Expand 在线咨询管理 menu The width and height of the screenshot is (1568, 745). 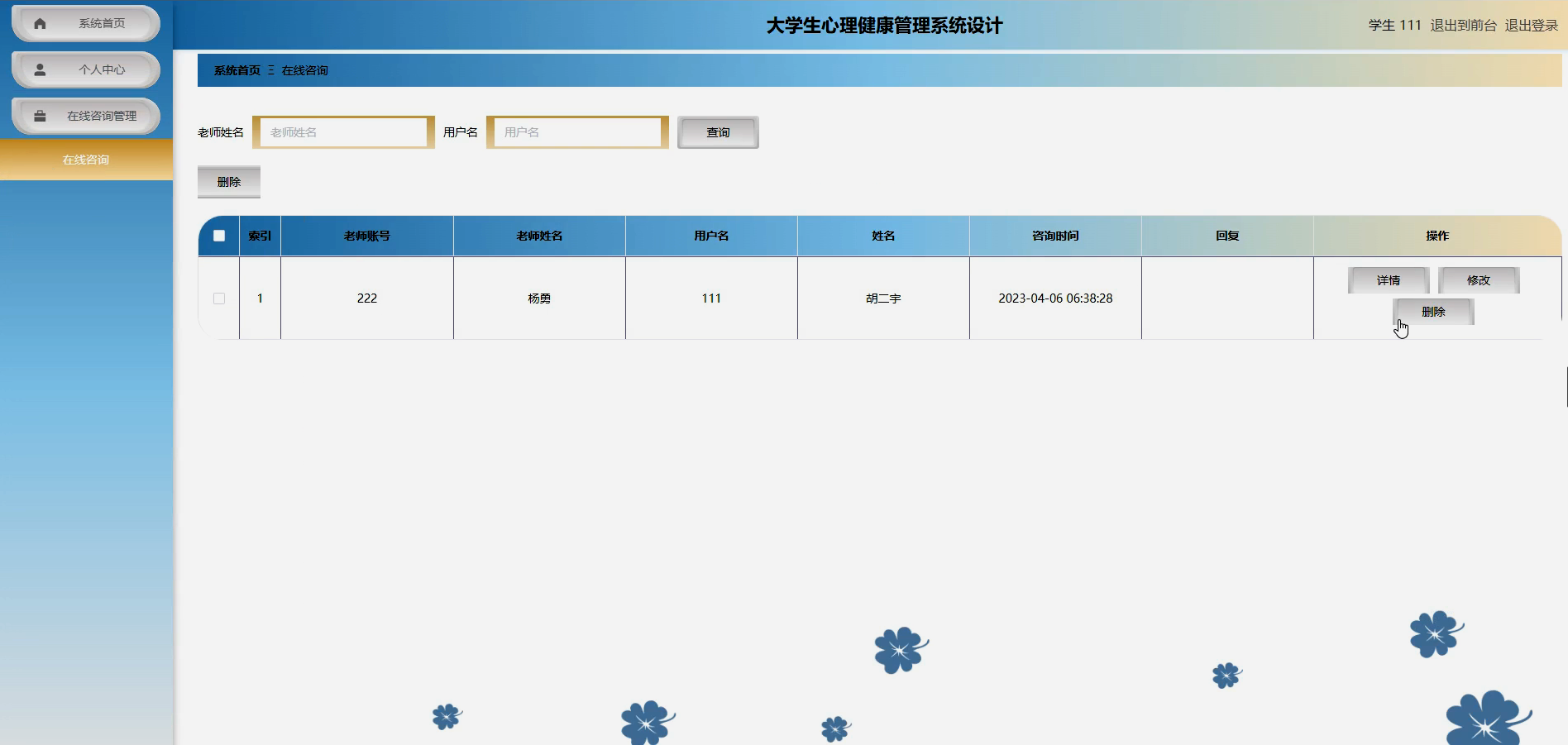tap(86, 116)
